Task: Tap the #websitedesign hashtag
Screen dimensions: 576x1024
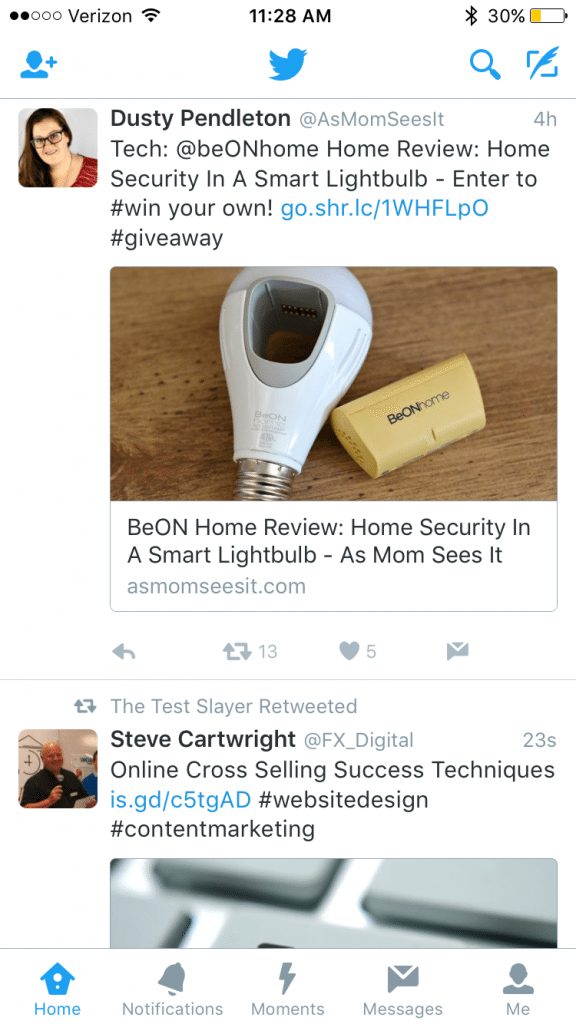Action: click(344, 800)
